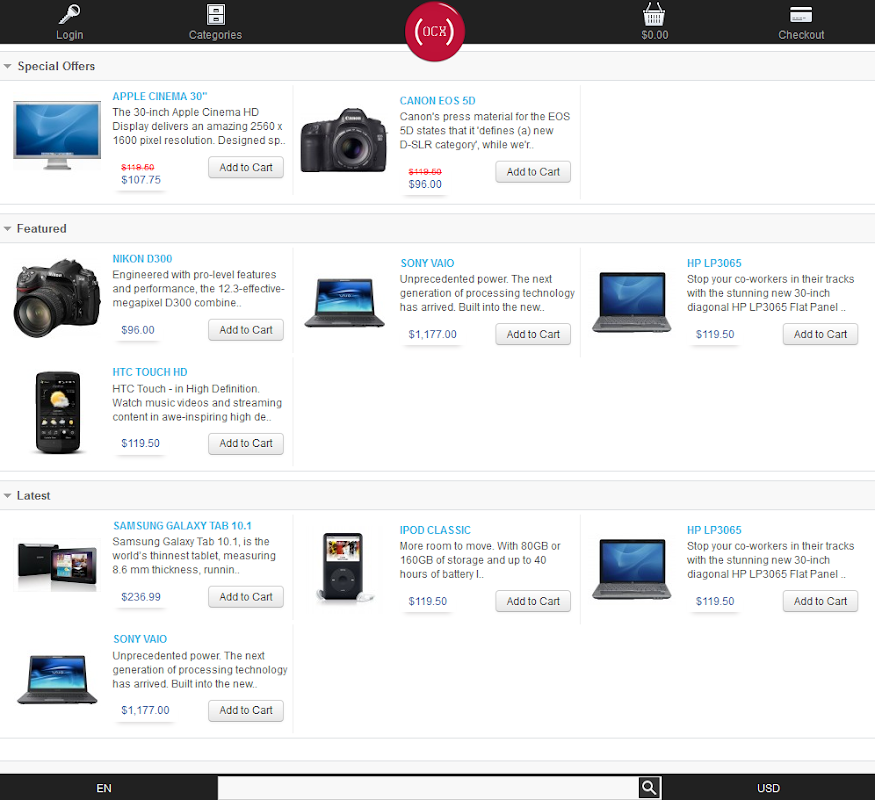Screen dimensions: 875x800
Task: Click the iPod Classic price $119.50
Action: point(427,601)
